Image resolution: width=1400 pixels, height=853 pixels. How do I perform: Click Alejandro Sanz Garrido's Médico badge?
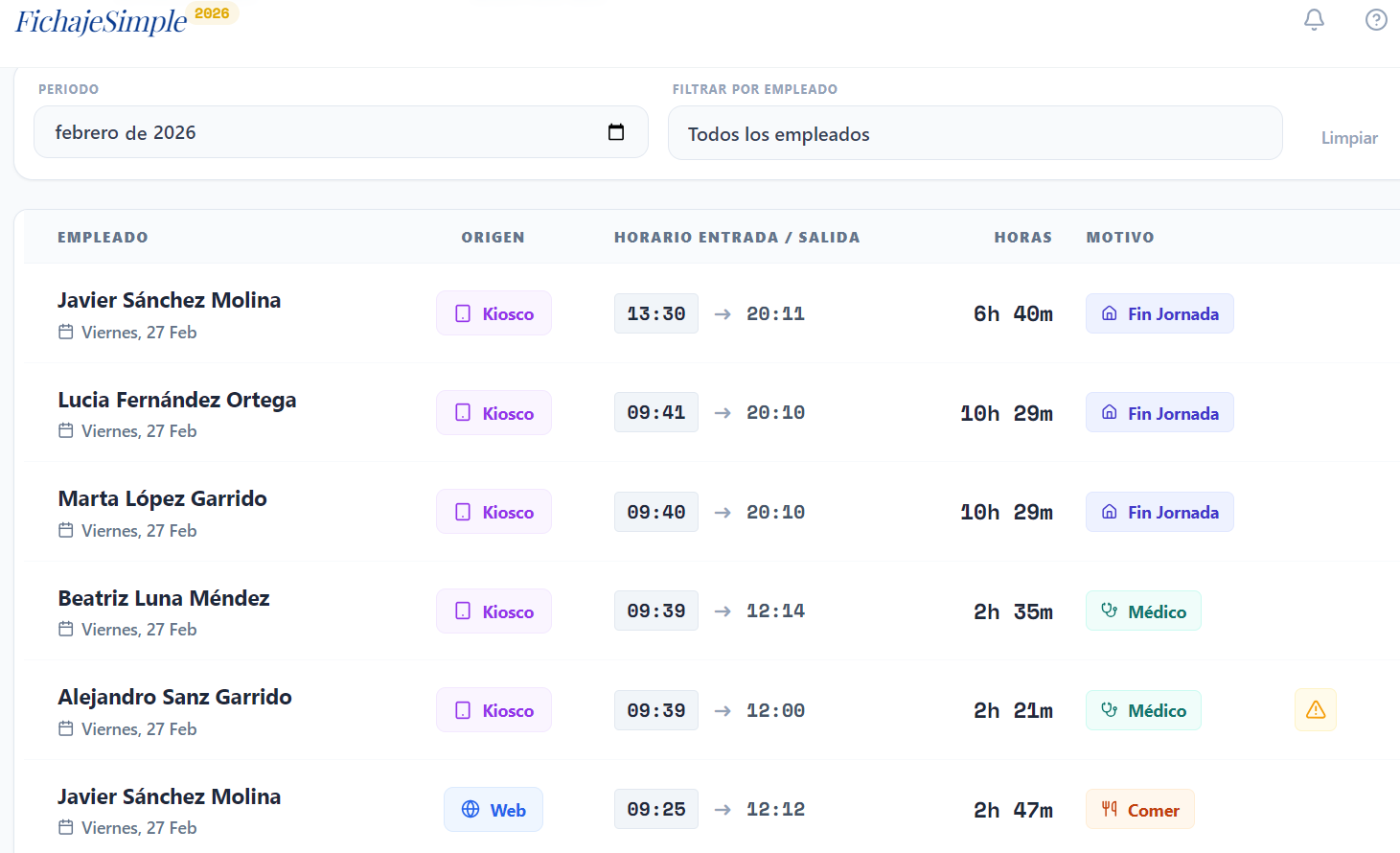(x=1143, y=710)
